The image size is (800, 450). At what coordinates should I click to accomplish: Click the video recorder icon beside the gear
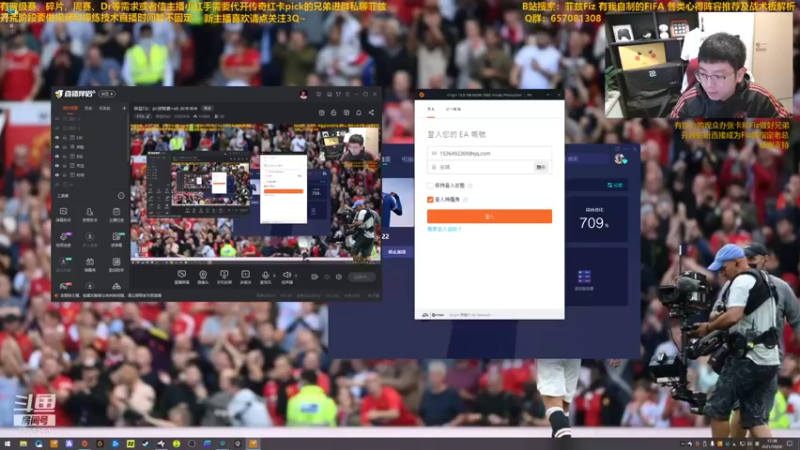(314, 277)
